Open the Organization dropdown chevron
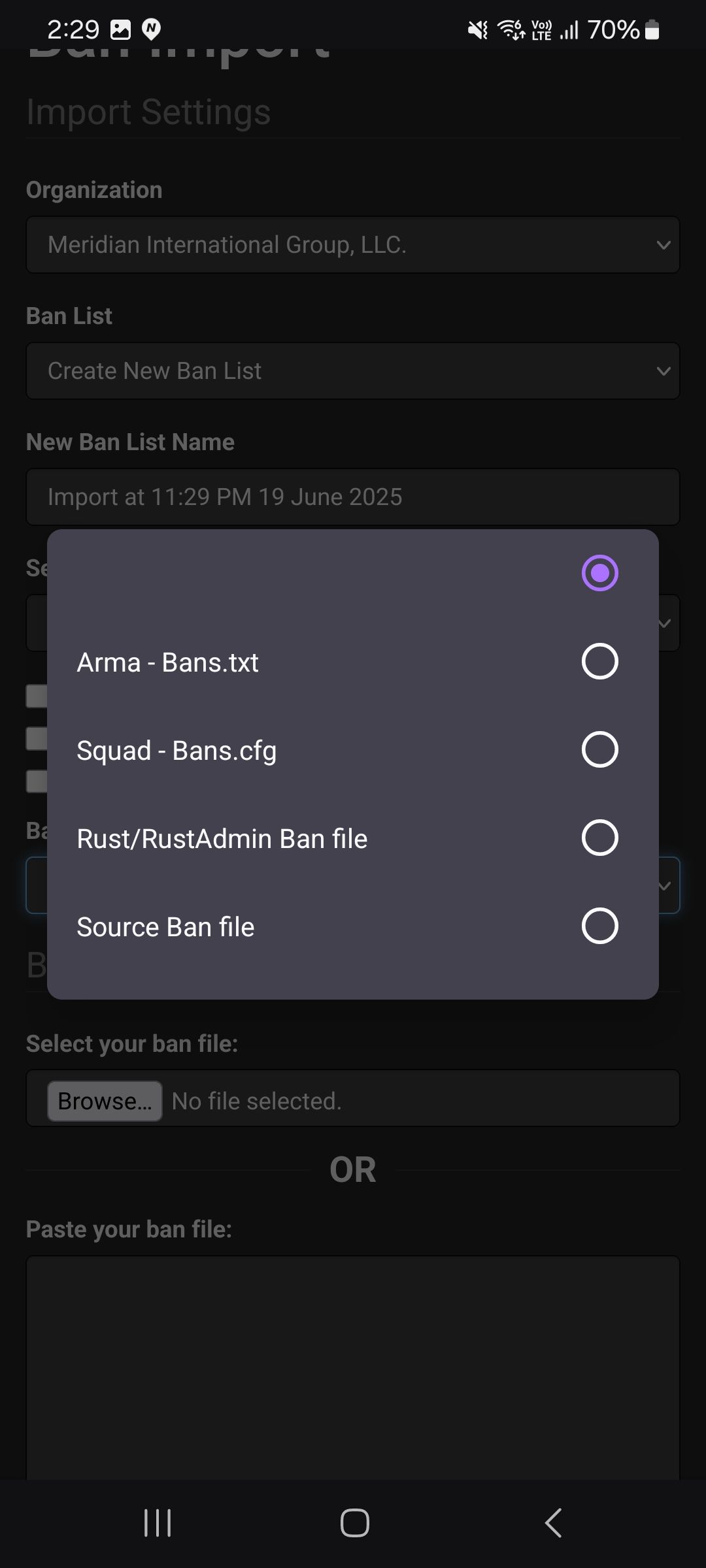This screenshot has height=1568, width=706. click(x=664, y=245)
